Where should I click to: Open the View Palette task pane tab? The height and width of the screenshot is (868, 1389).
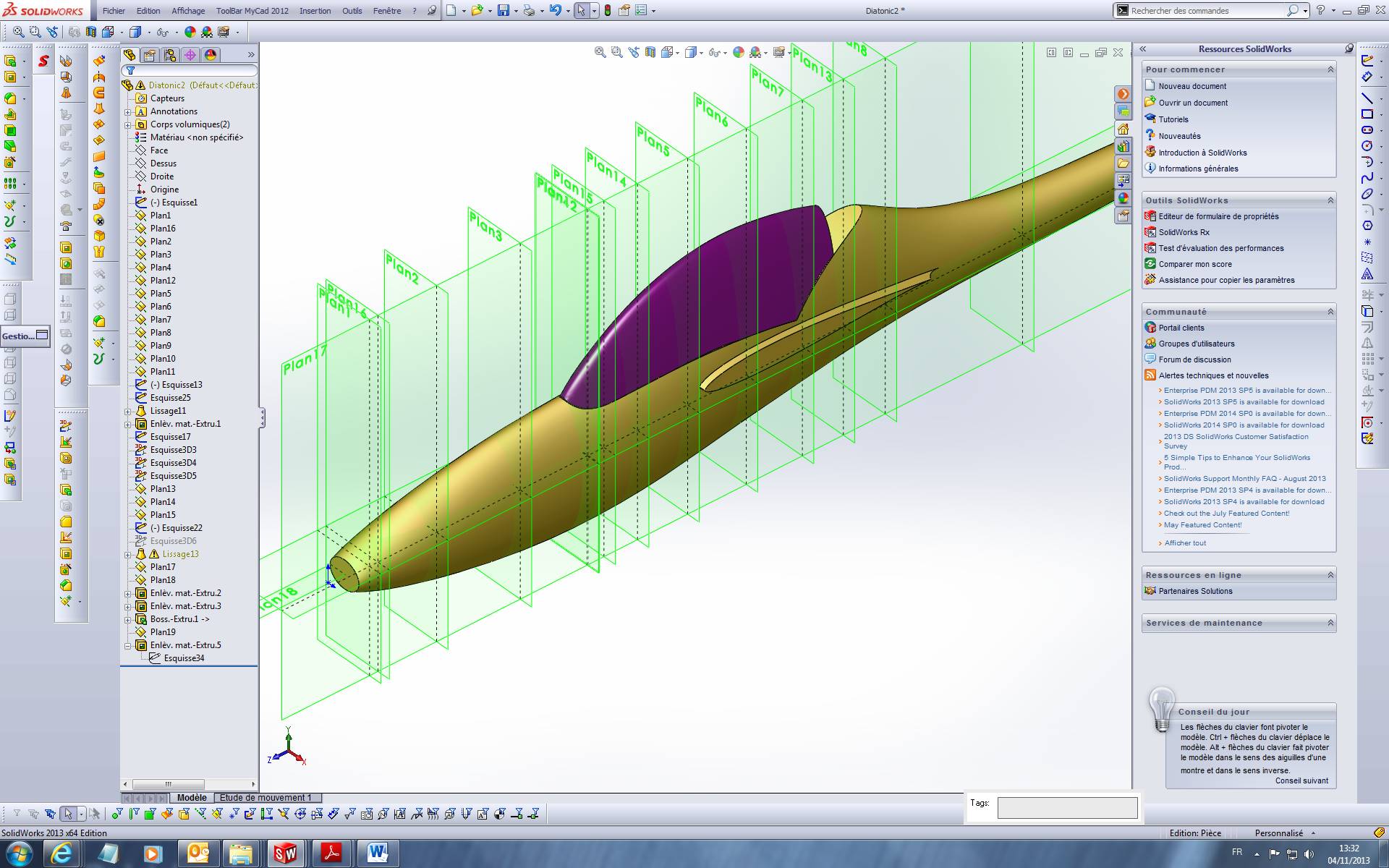pyautogui.click(x=1123, y=181)
